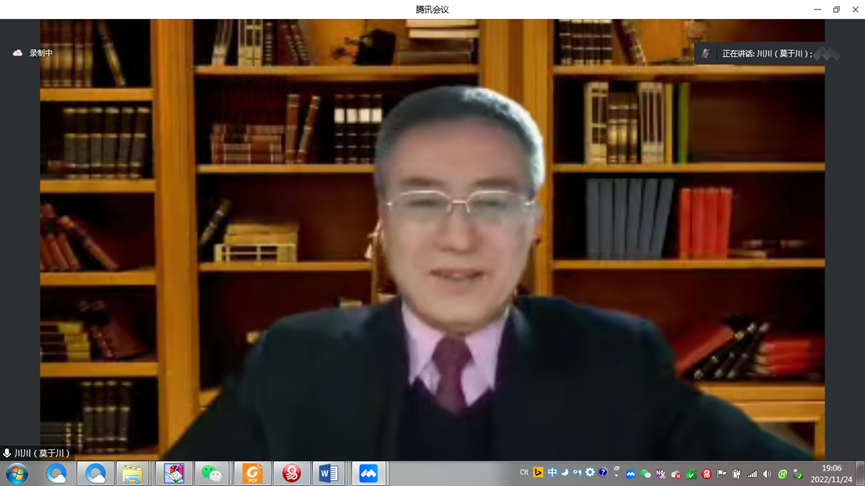Open the Word document from taskbar
Screen dimensions: 865x486
(328, 474)
